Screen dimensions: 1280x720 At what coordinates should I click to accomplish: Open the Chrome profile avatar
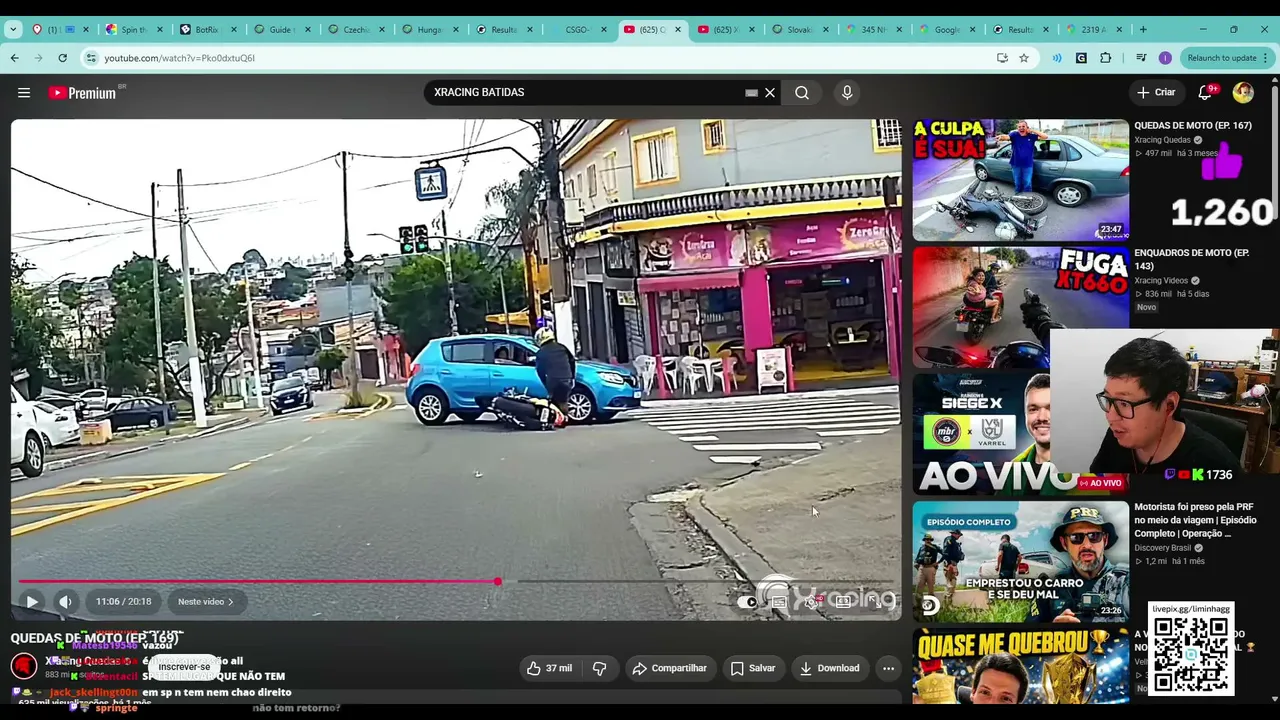click(x=1165, y=58)
